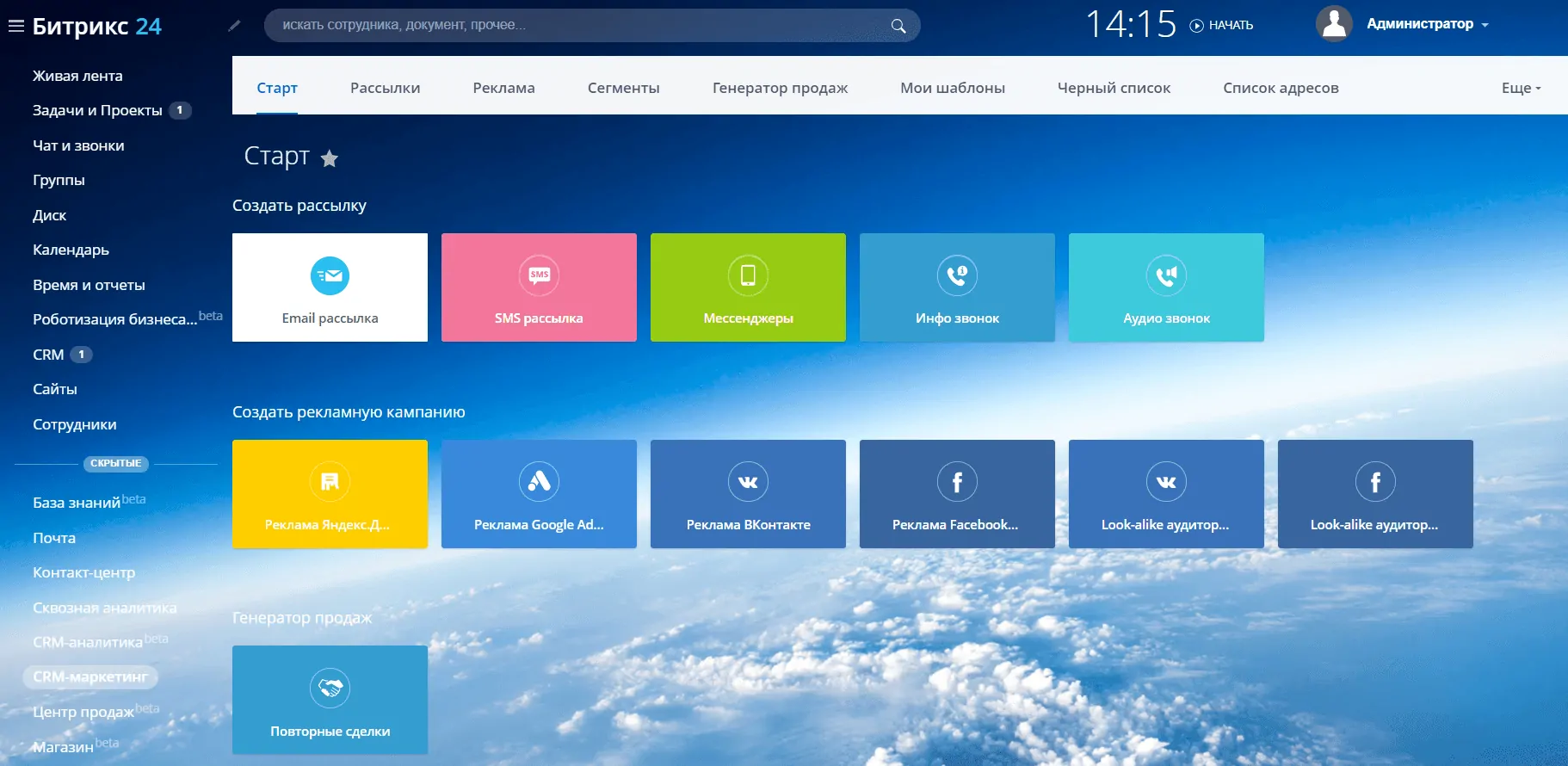1568x766 pixels.
Task: Focus the search employee, document field
Action: pos(577,25)
